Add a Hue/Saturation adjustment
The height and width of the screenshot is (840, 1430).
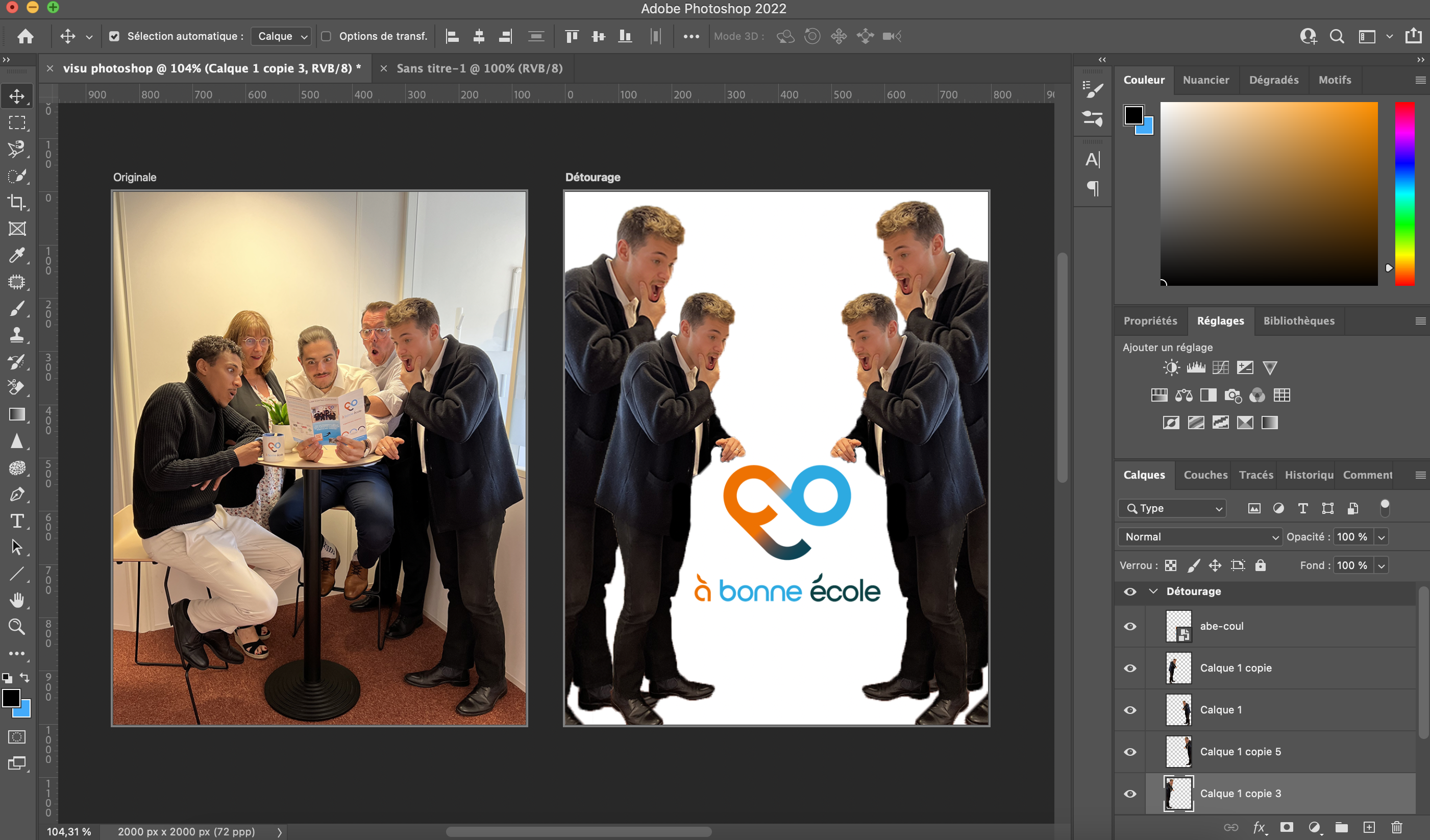click(x=1159, y=395)
